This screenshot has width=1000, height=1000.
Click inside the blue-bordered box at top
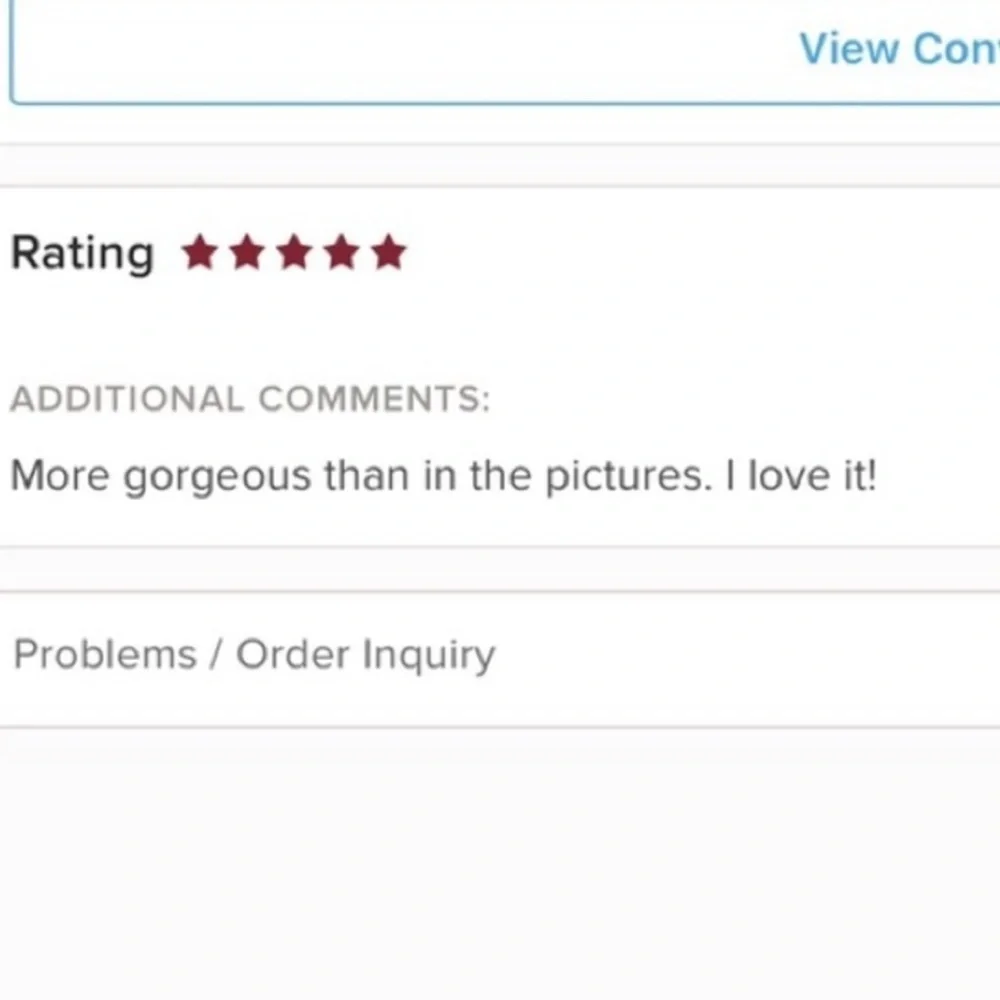coord(400,50)
